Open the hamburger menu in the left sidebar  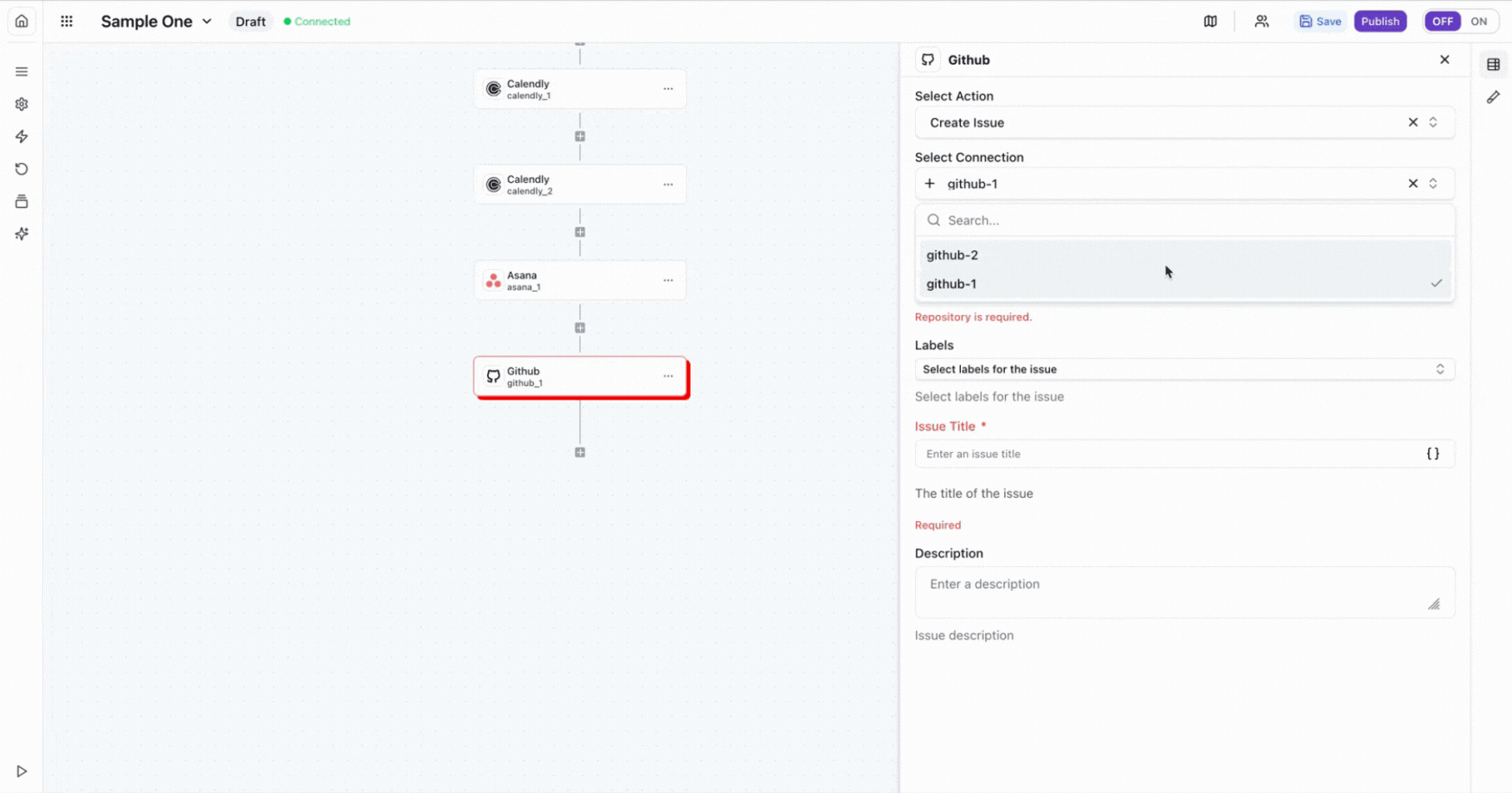22,72
